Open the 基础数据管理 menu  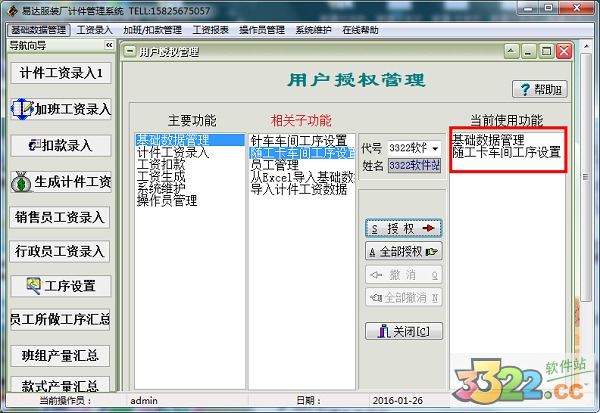38,30
